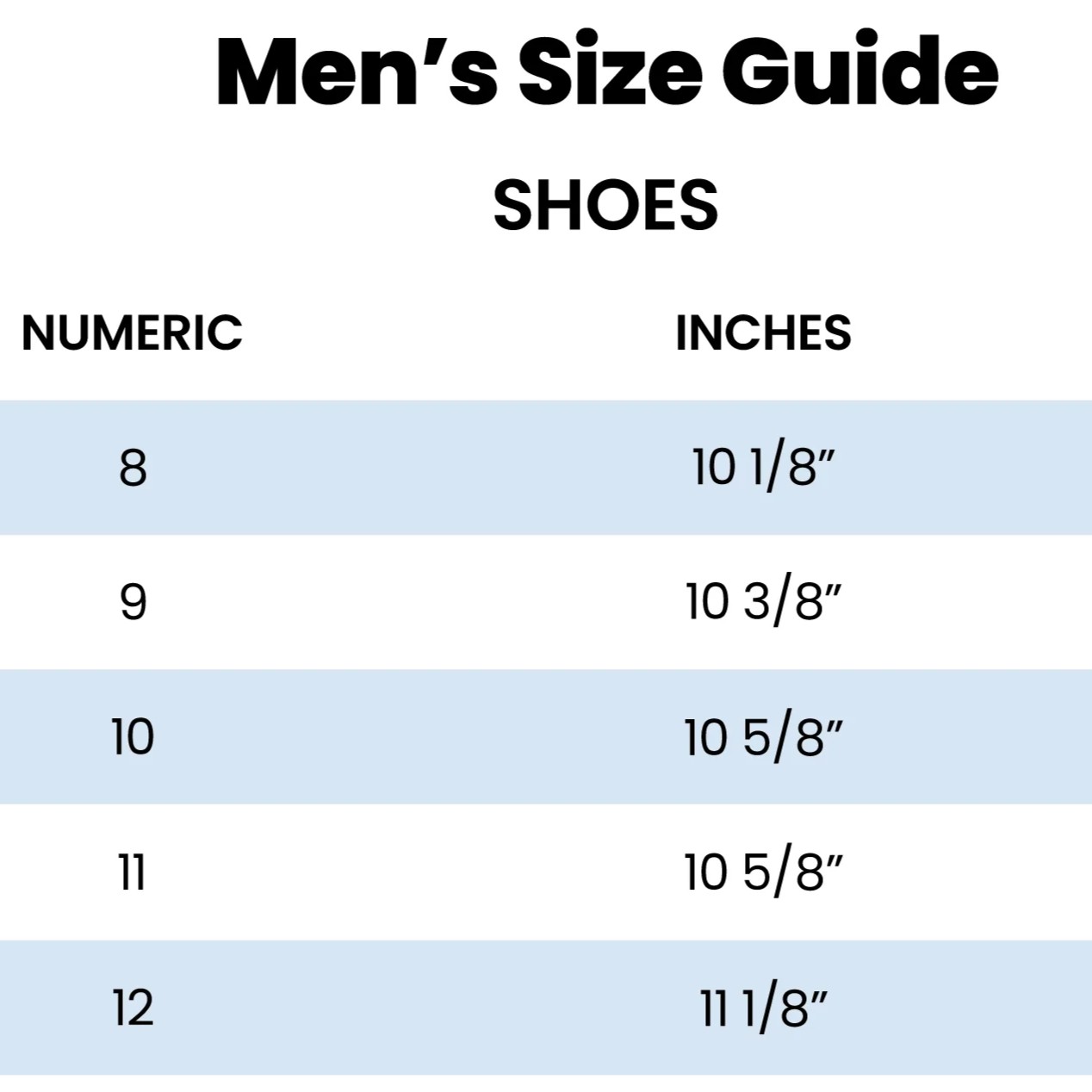The image size is (1092, 1092).
Task: Select numeric size 11
Action: (132, 872)
